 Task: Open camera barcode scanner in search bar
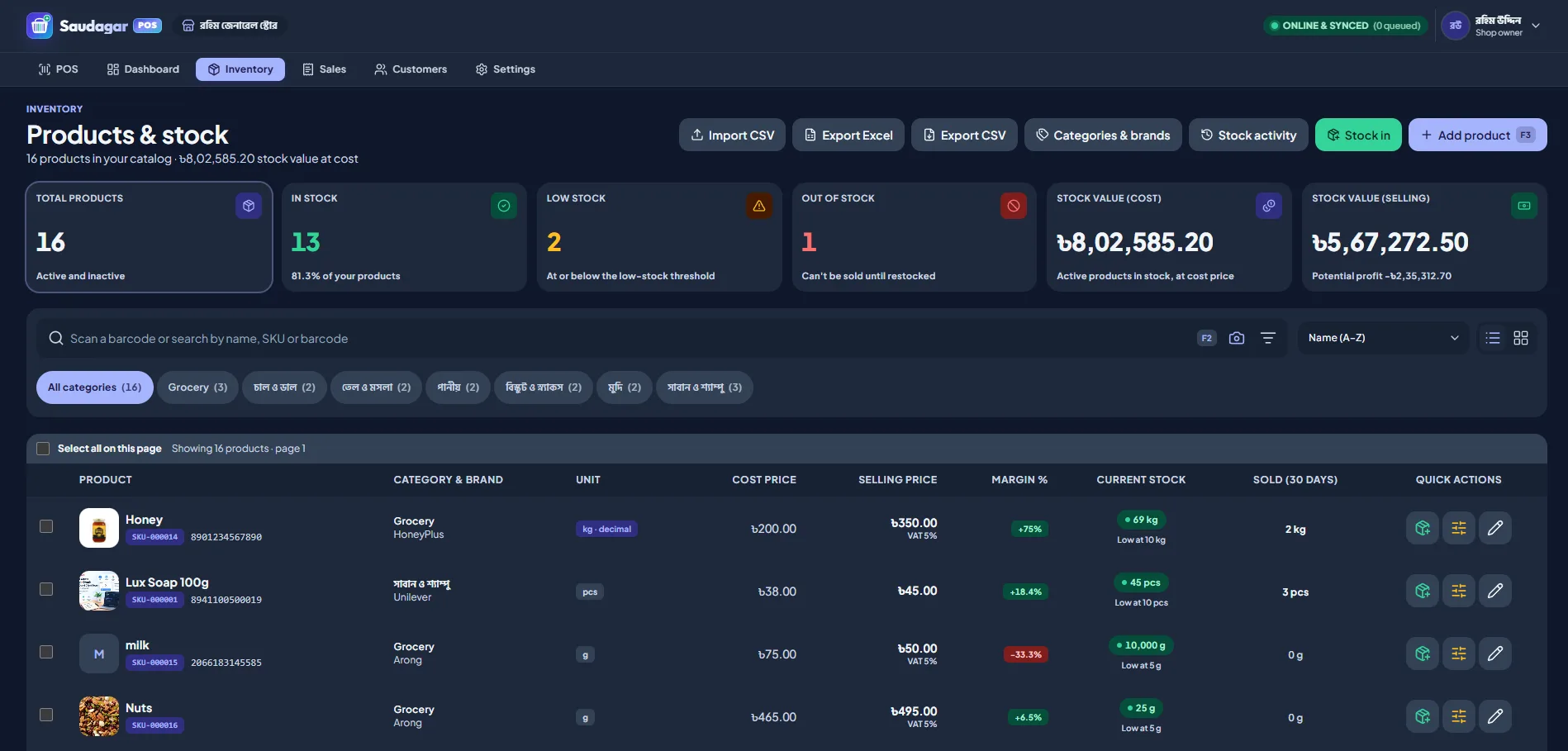[x=1236, y=338]
